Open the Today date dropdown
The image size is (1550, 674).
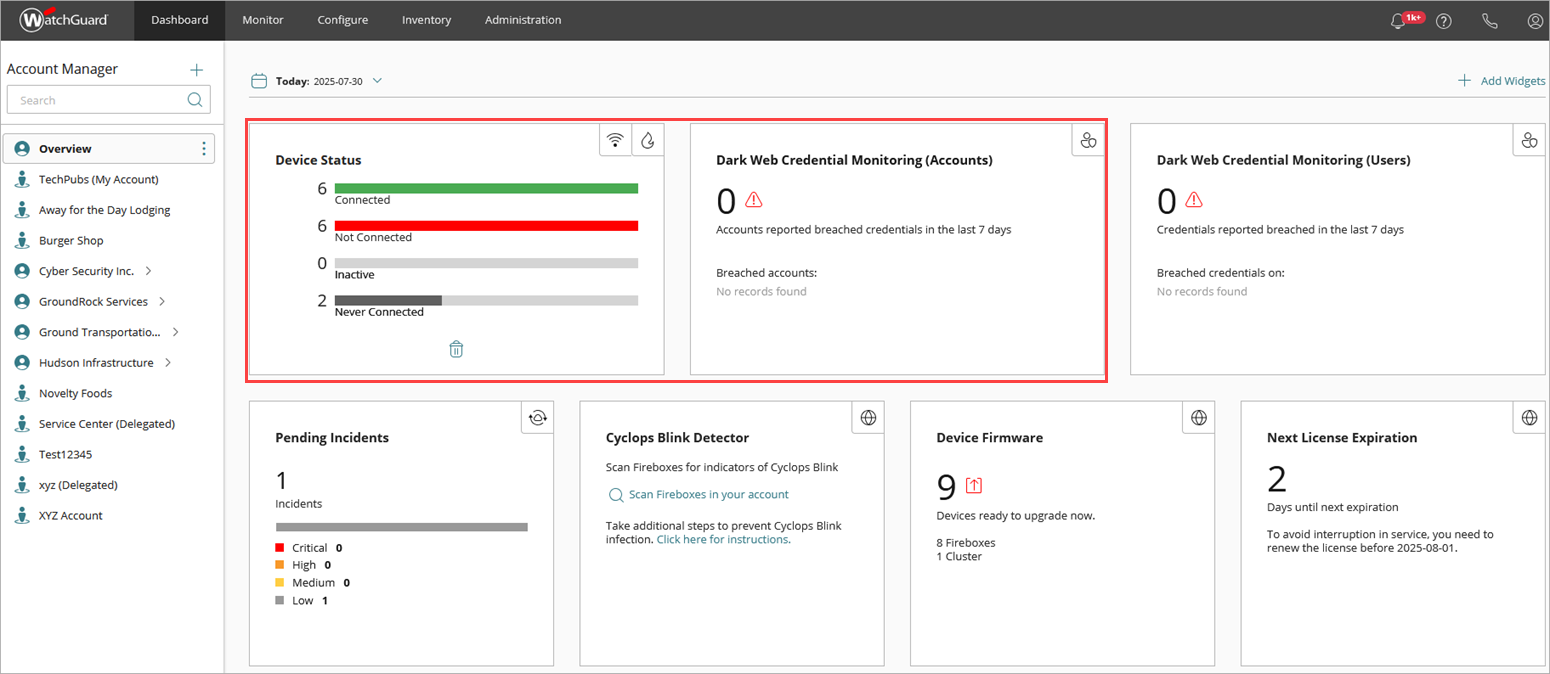377,81
